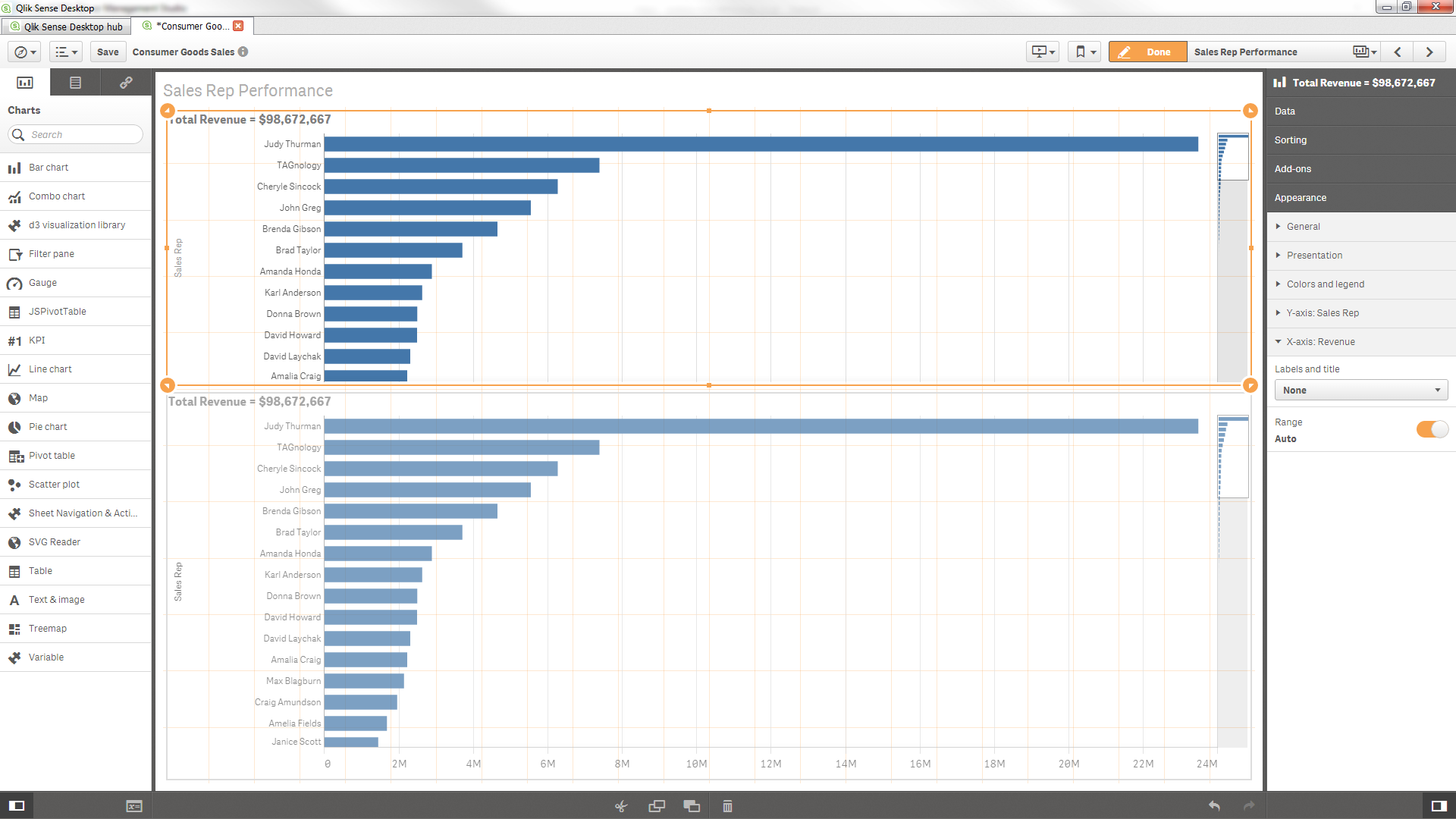
Task: Paste the copied object
Action: [x=692, y=806]
